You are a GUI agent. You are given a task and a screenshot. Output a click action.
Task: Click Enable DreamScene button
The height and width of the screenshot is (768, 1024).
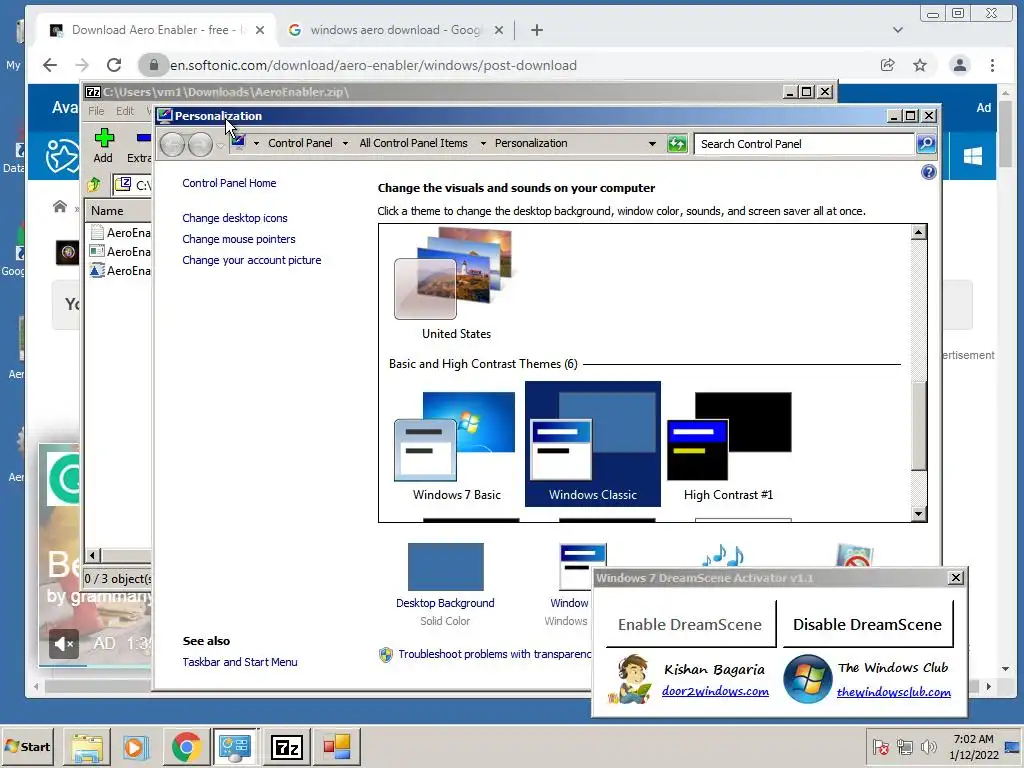click(x=690, y=624)
